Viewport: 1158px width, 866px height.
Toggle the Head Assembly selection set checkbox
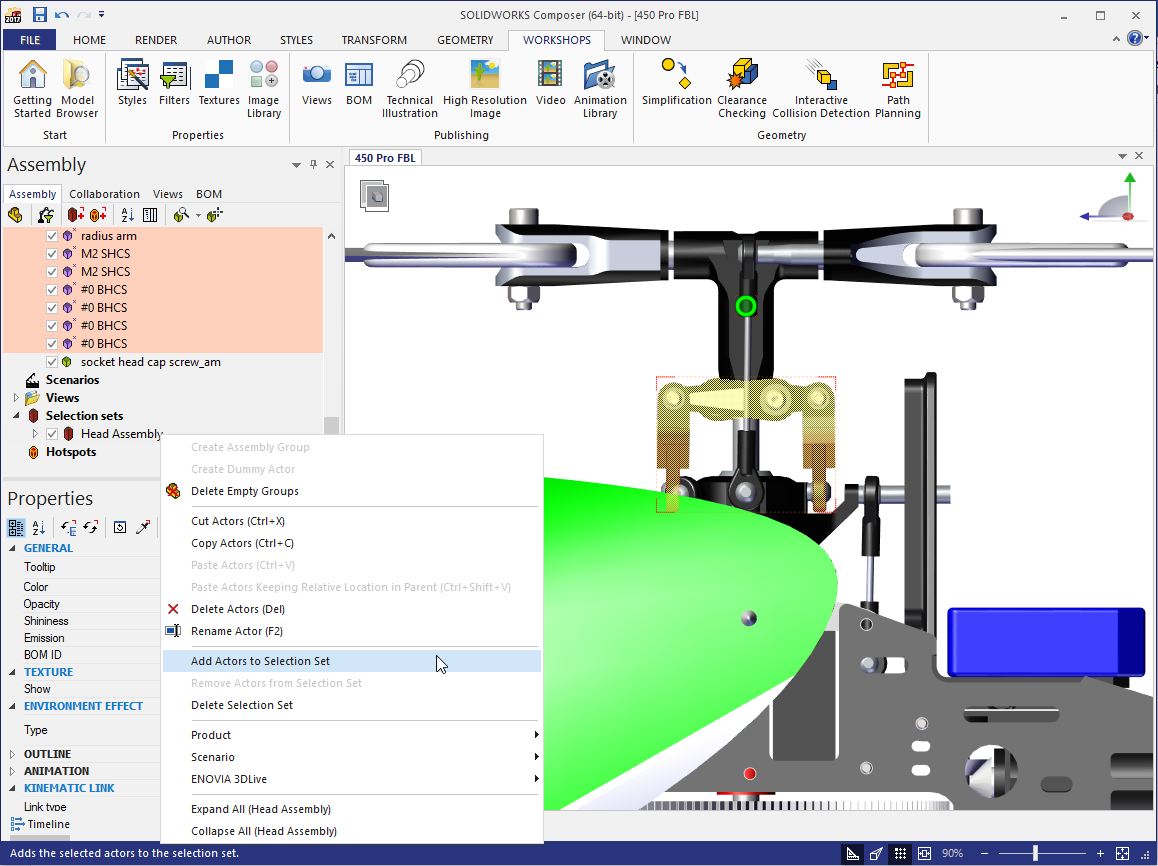[52, 434]
